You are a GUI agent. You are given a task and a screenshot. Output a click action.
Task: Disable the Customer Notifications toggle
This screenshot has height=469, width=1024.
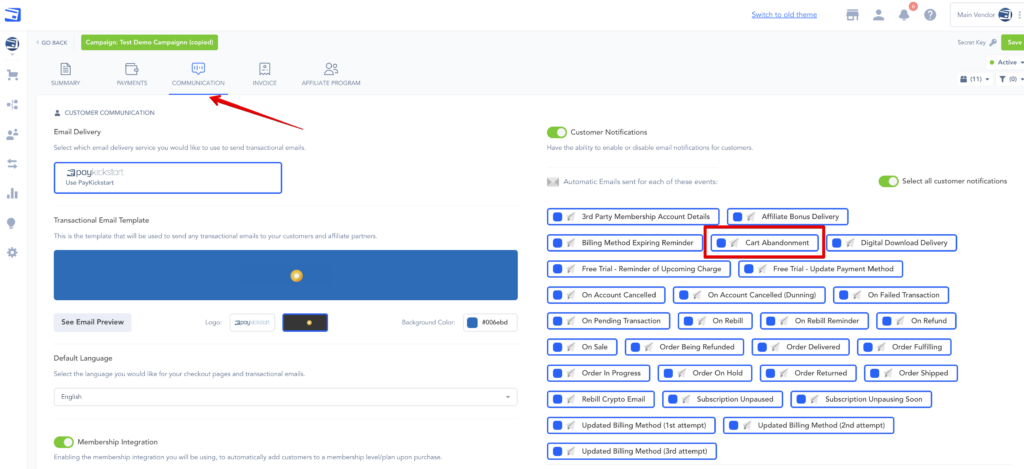pyautogui.click(x=557, y=132)
